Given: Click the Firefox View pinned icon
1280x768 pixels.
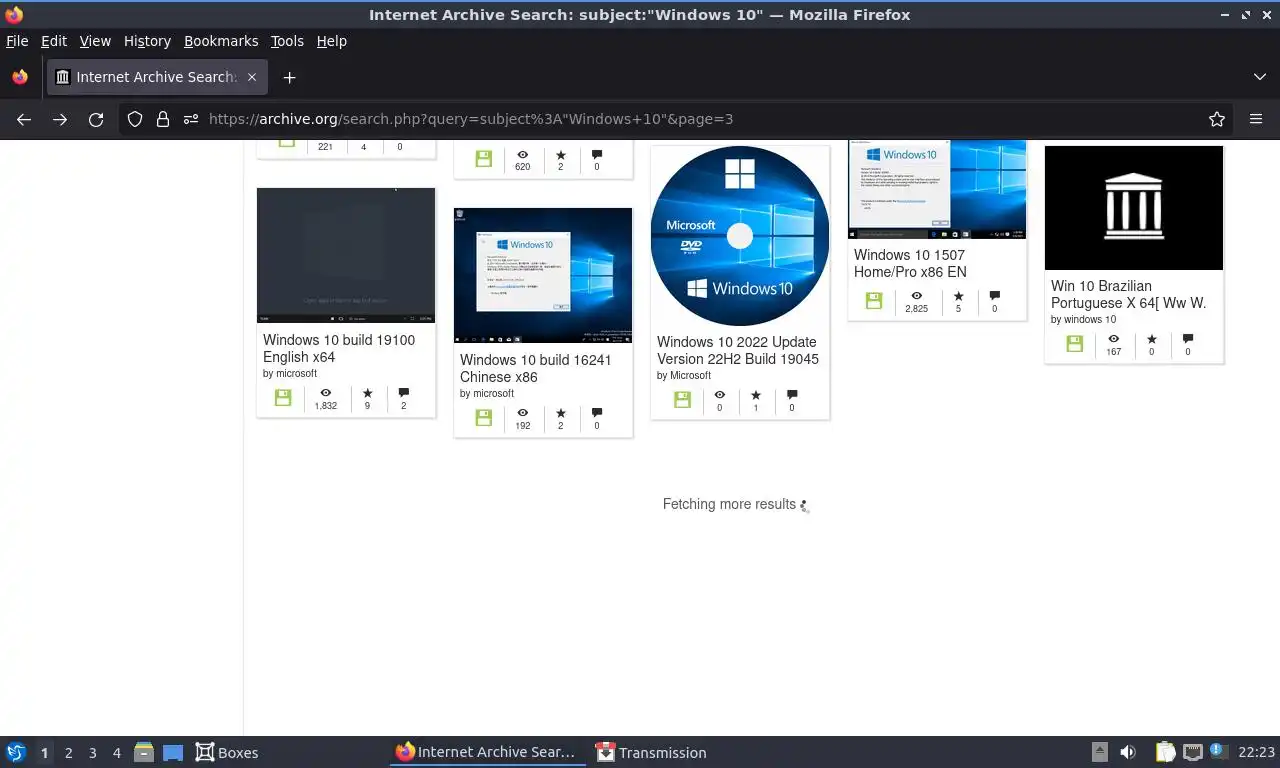Looking at the screenshot, I should [19, 77].
